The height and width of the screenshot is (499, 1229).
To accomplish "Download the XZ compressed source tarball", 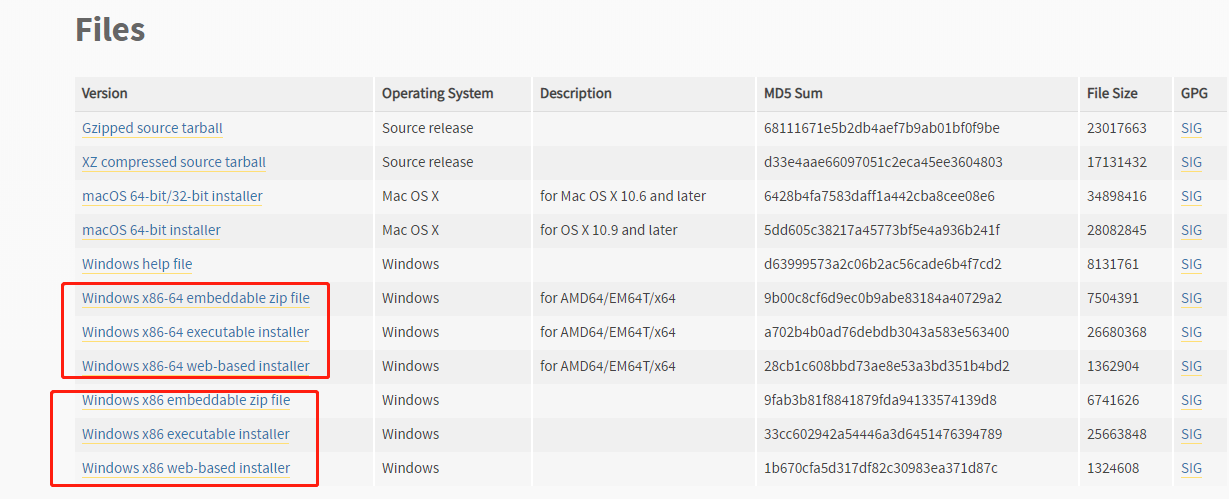I will coord(174,162).
